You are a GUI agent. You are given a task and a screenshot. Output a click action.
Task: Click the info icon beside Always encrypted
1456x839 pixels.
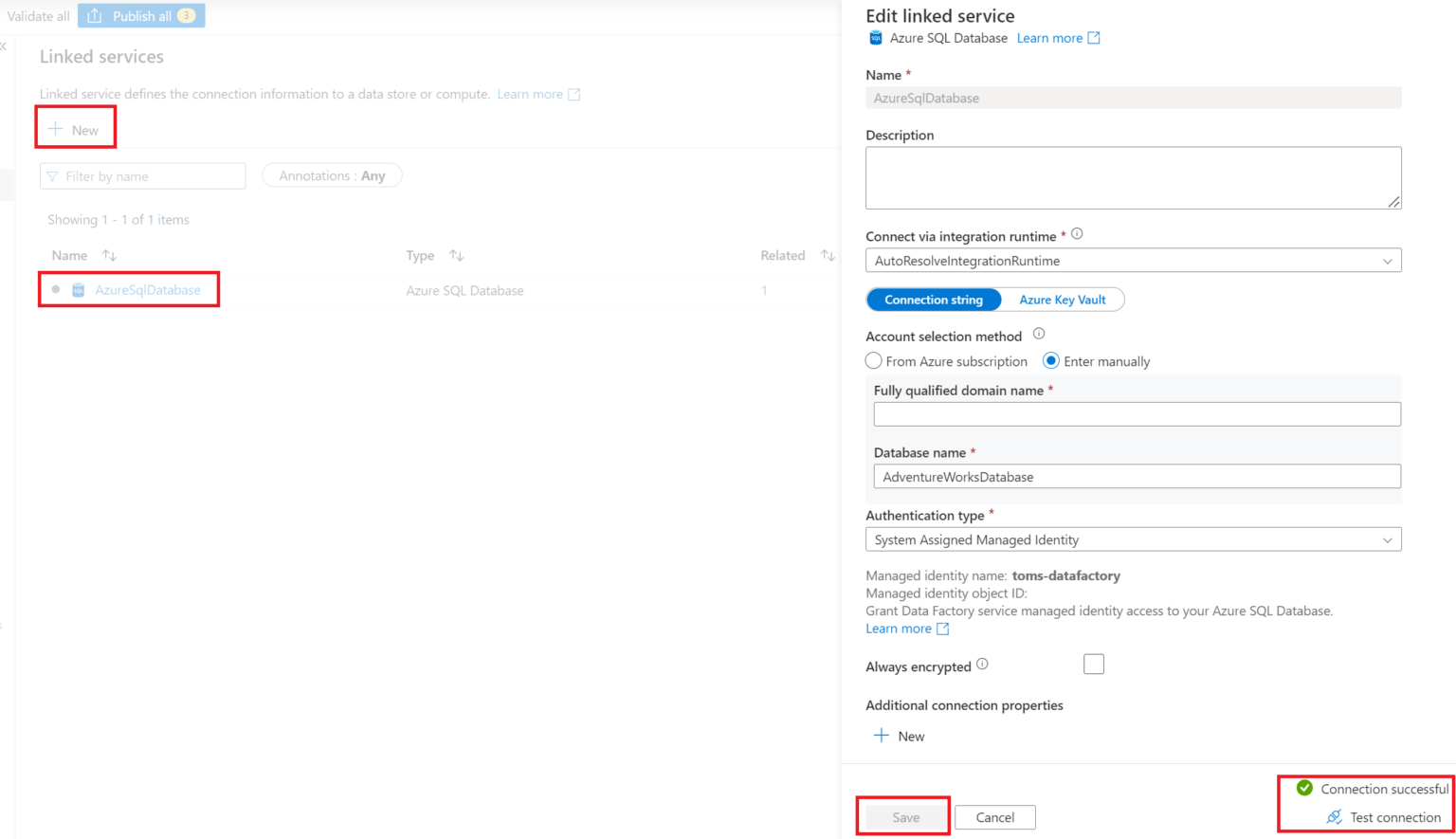pos(984,664)
